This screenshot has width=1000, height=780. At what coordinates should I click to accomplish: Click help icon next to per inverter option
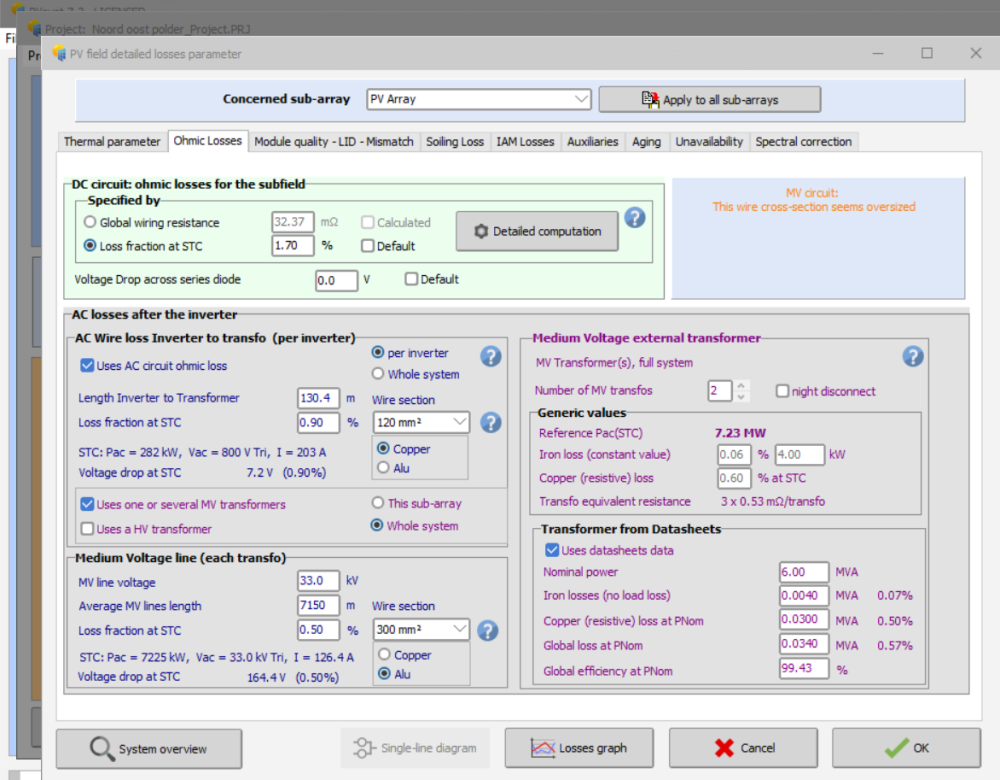pyautogui.click(x=490, y=357)
